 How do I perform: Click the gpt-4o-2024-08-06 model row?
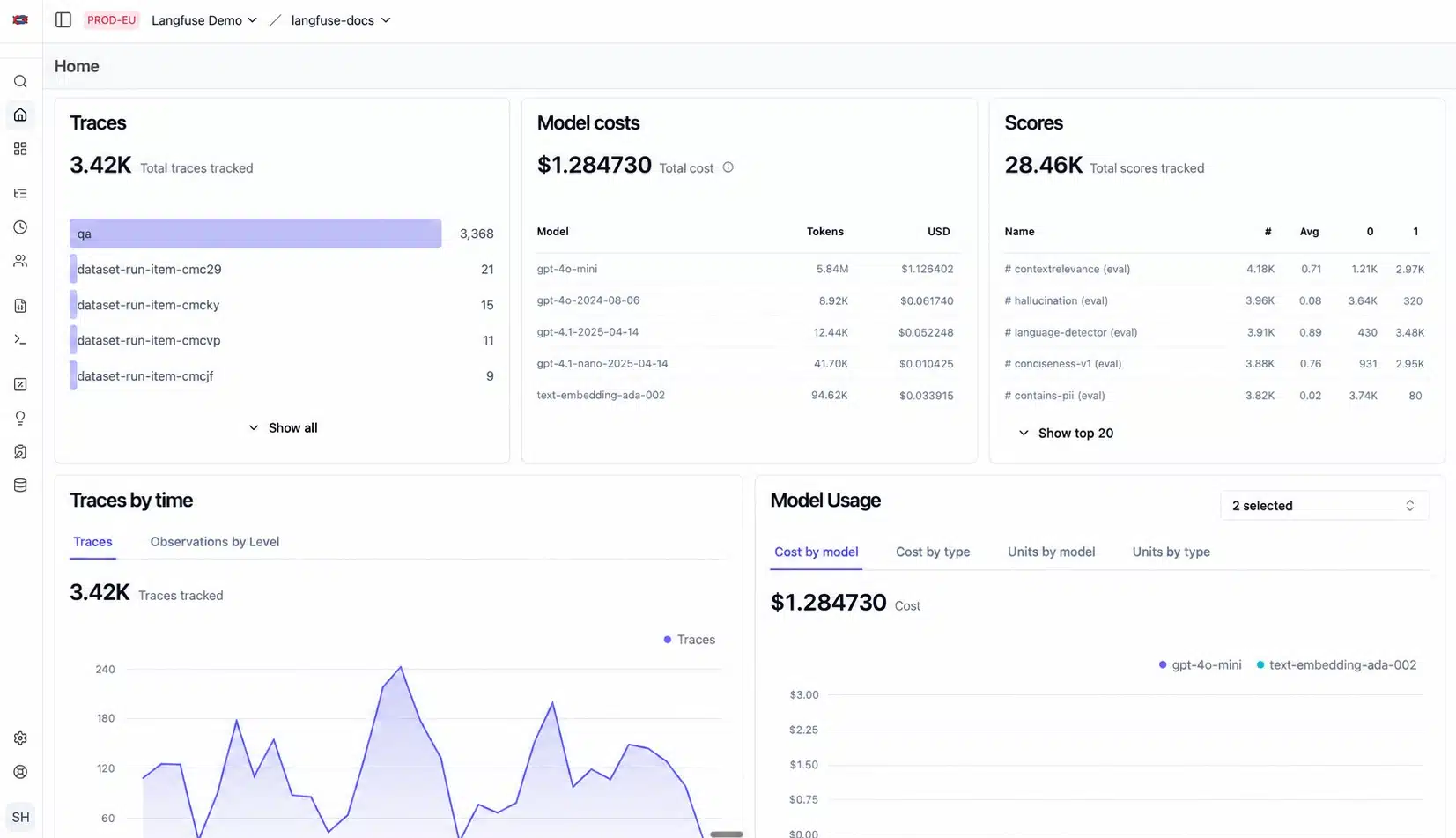tap(749, 300)
